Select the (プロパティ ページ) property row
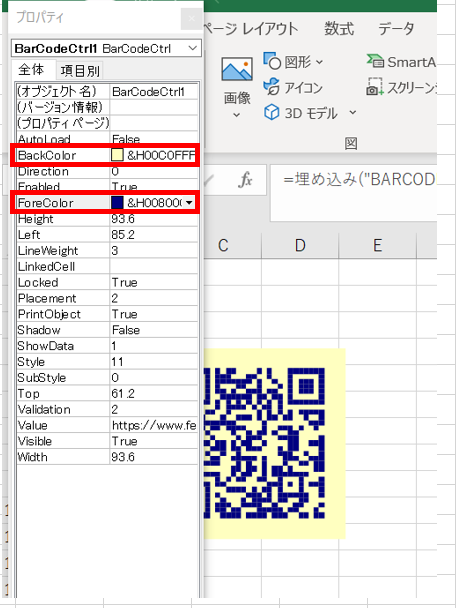 click(107, 123)
